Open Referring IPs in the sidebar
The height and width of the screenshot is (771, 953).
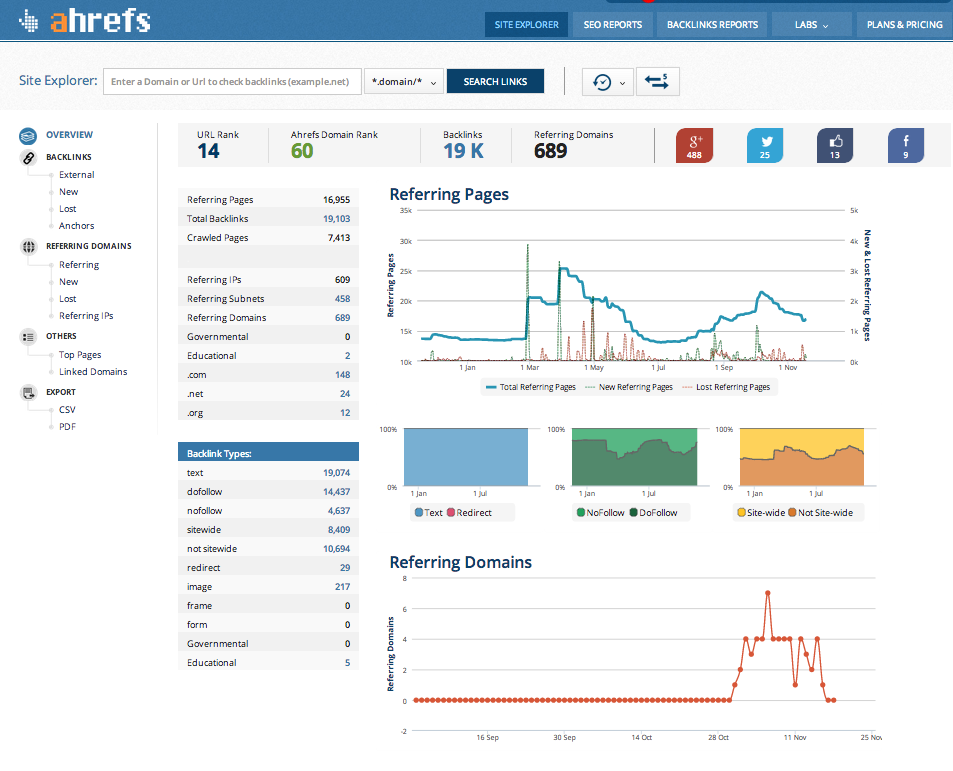coord(86,316)
